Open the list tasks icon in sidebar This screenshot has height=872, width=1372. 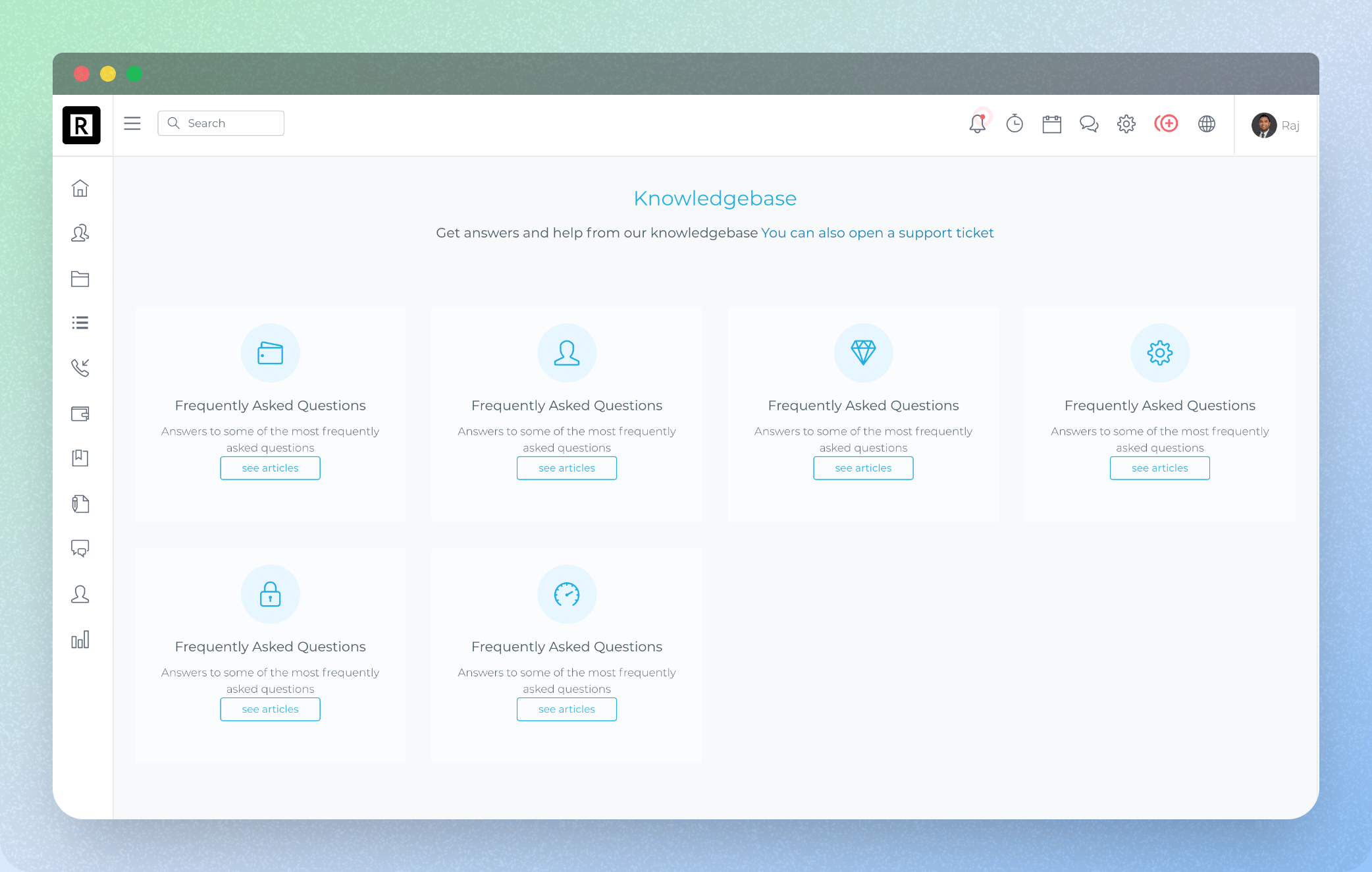click(x=80, y=323)
